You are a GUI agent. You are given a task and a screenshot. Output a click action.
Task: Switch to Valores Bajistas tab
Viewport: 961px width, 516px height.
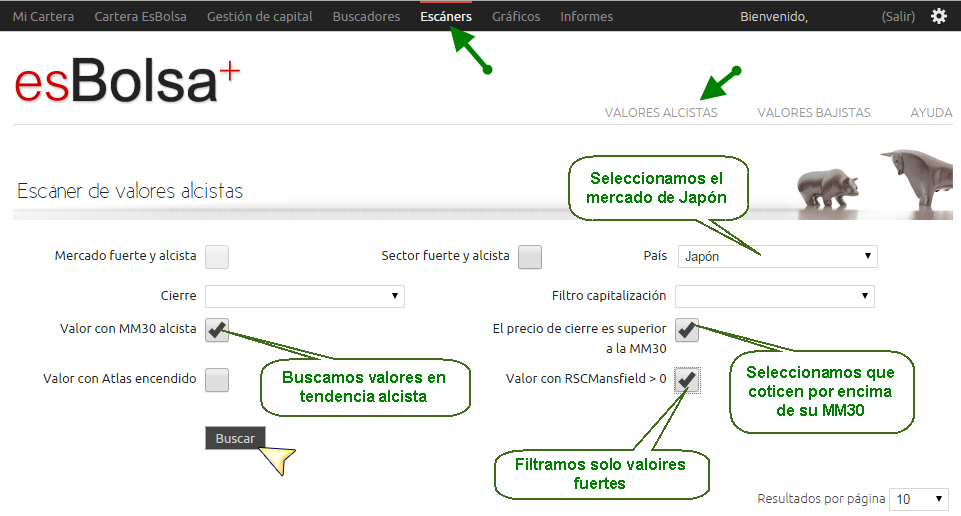814,113
